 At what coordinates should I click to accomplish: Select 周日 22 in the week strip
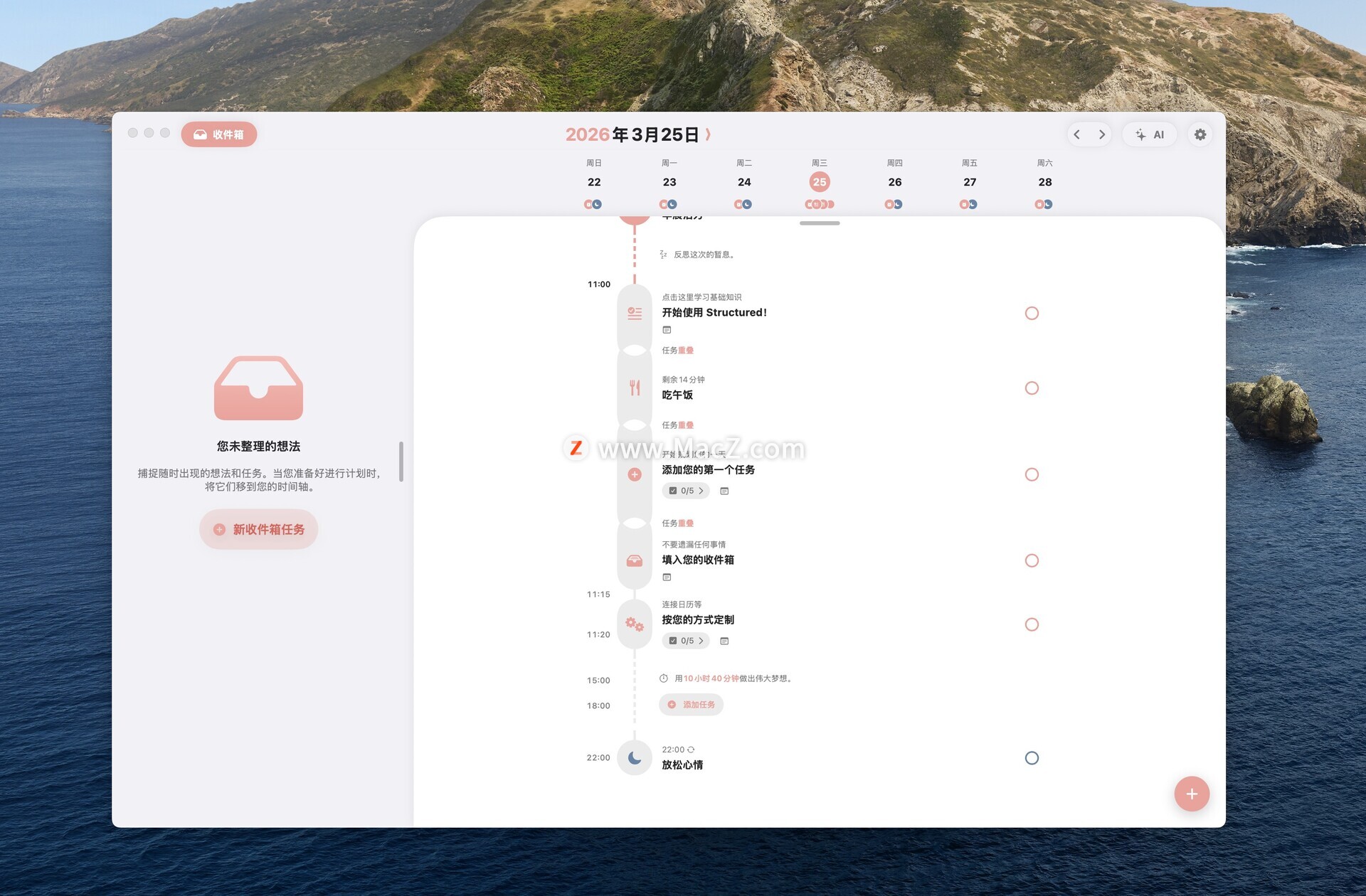(x=594, y=182)
